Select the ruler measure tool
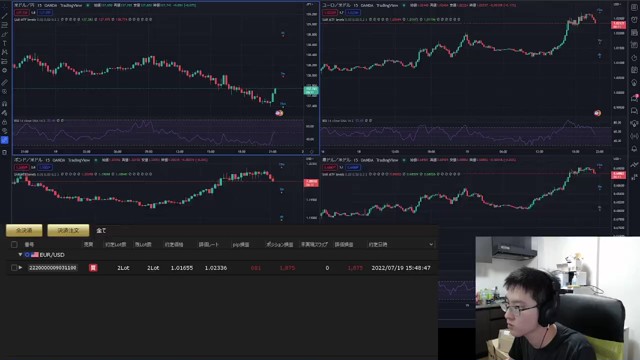Image resolution: width=640 pixels, height=360 pixels. [x=4, y=83]
